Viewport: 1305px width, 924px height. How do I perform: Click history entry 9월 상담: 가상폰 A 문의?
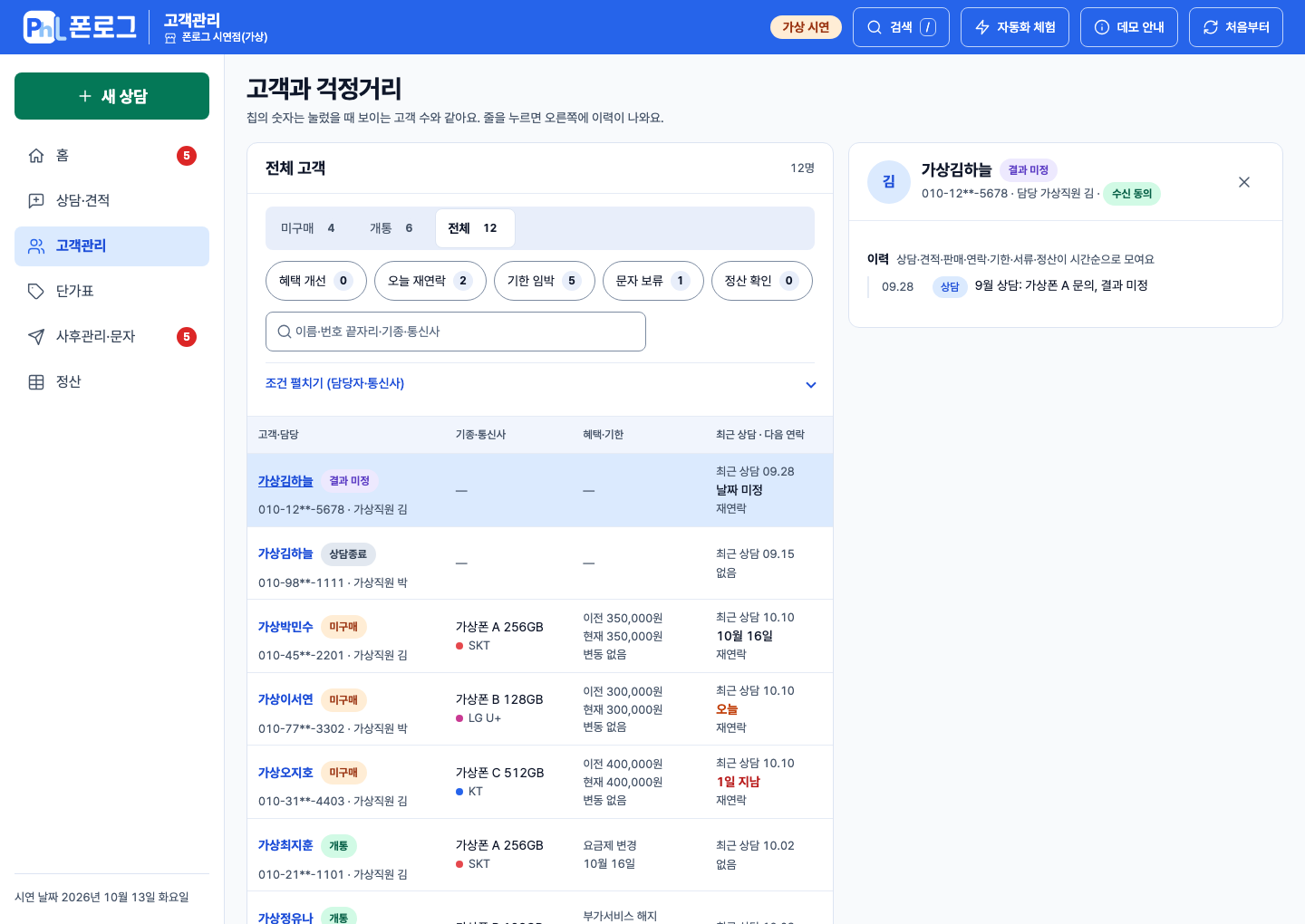(1061, 285)
